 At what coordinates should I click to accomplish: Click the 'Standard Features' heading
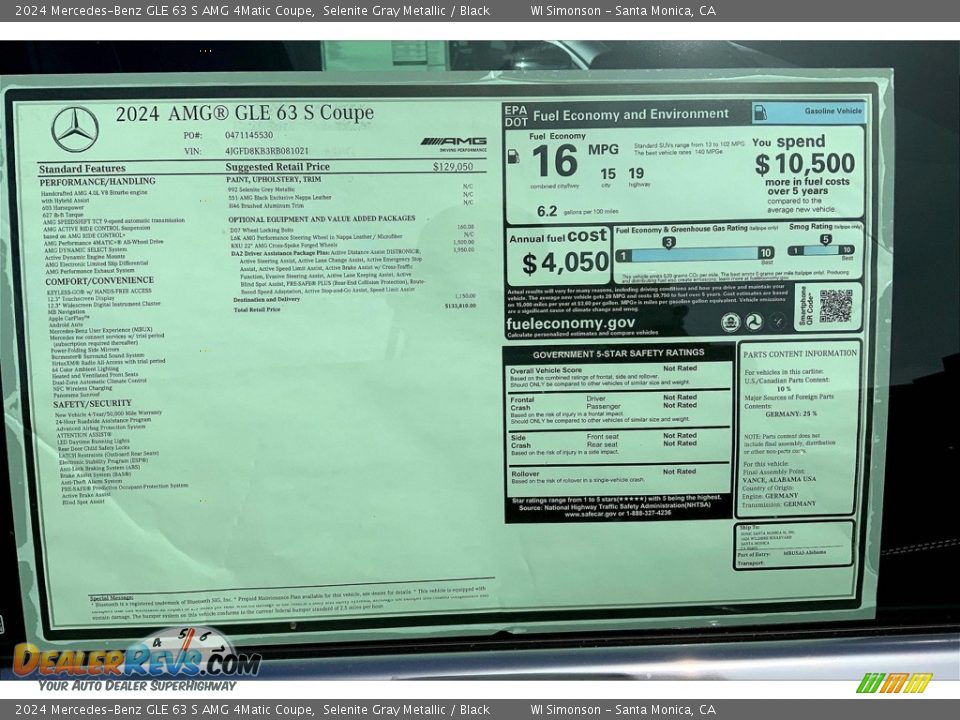click(x=82, y=168)
